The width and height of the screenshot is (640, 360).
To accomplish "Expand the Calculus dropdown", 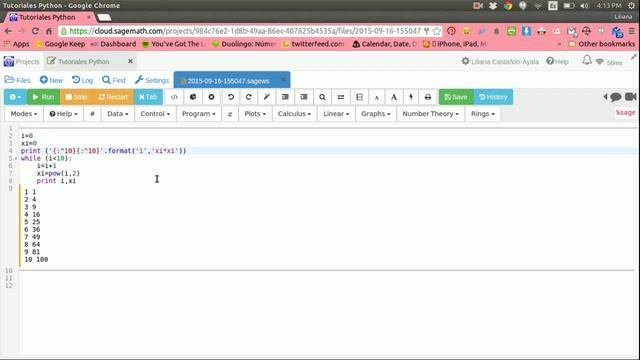I will (x=294, y=114).
